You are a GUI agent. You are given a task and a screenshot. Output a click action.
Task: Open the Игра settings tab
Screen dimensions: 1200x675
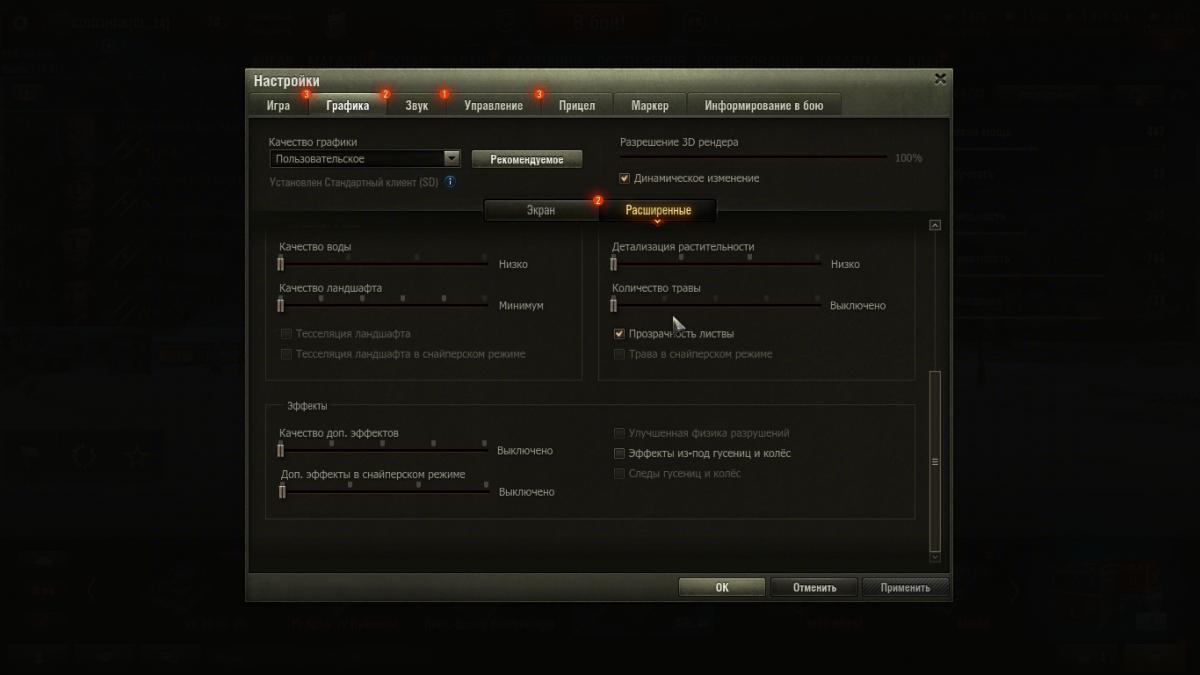(x=279, y=105)
